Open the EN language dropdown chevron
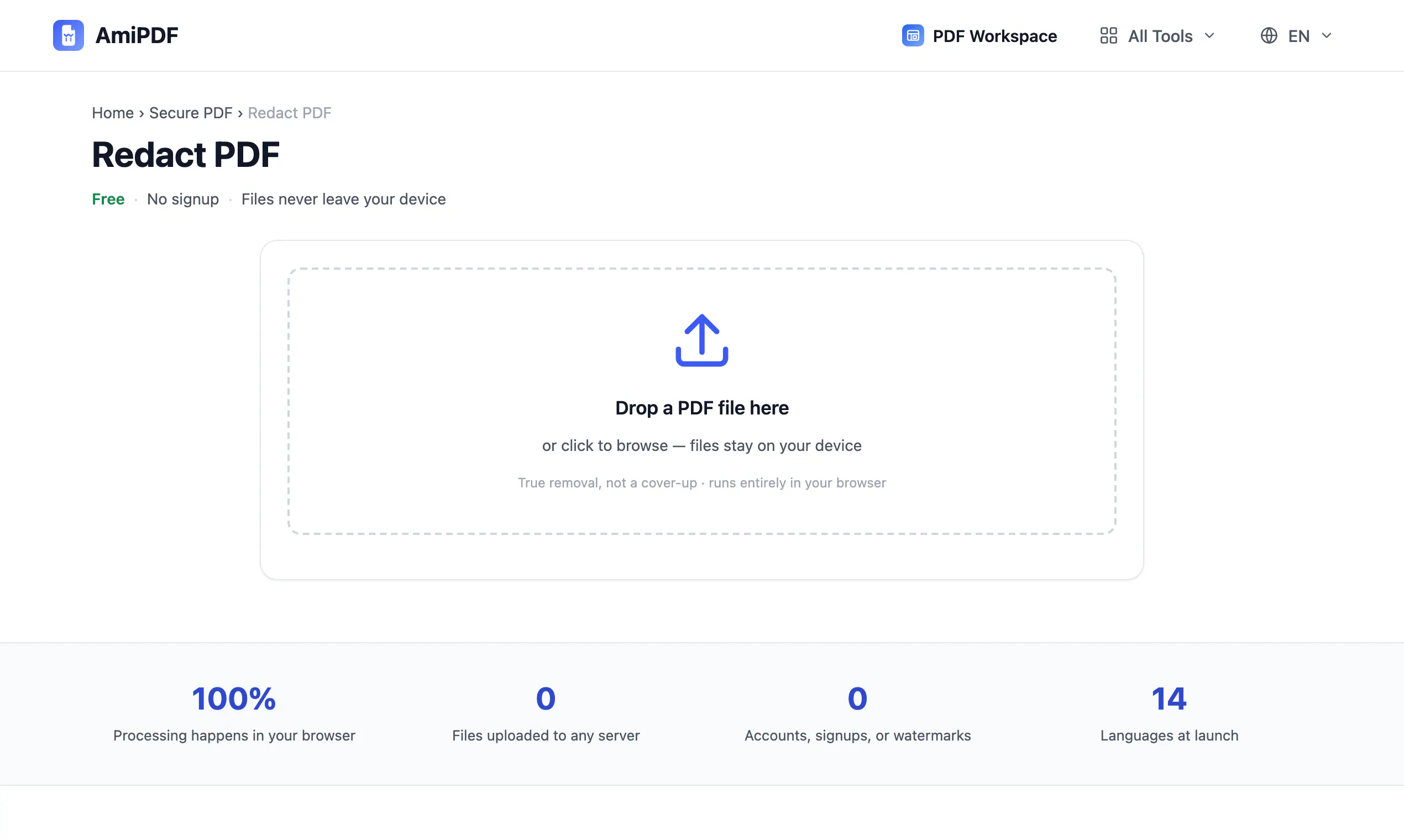 point(1327,36)
